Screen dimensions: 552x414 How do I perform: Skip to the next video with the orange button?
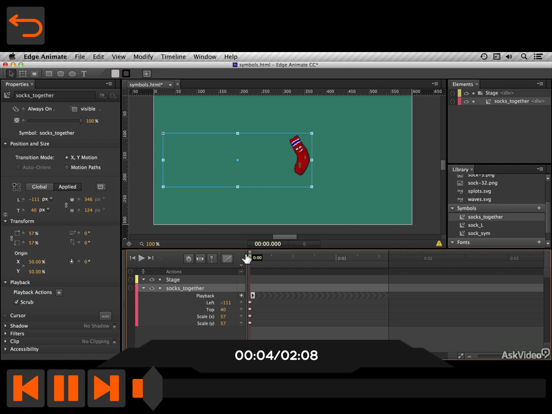click(106, 388)
